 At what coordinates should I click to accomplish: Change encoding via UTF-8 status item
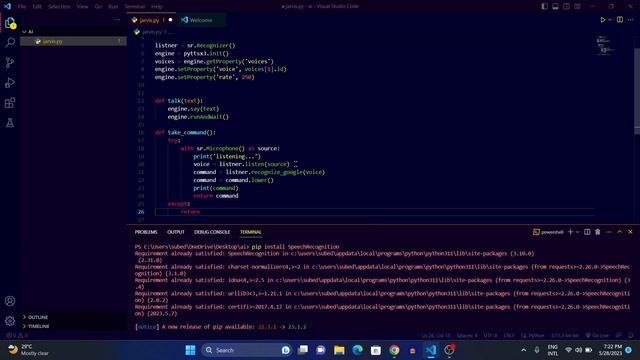pos(491,336)
